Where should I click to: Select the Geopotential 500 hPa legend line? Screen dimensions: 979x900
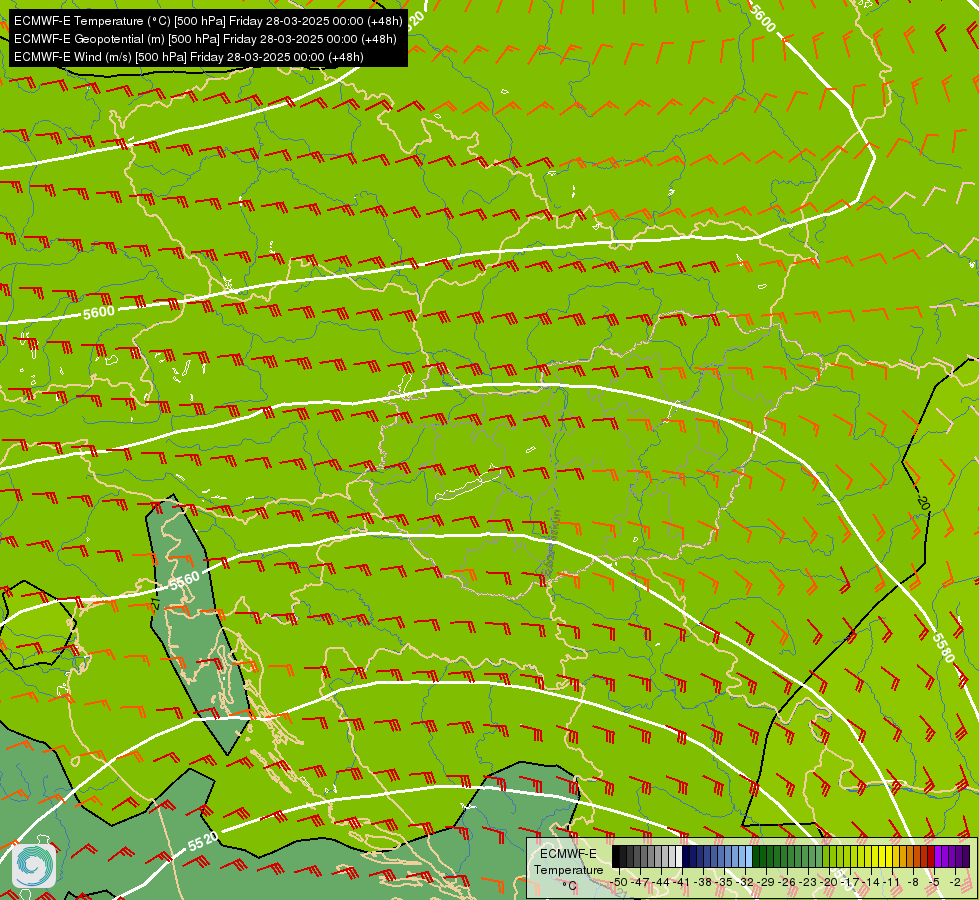205,39
